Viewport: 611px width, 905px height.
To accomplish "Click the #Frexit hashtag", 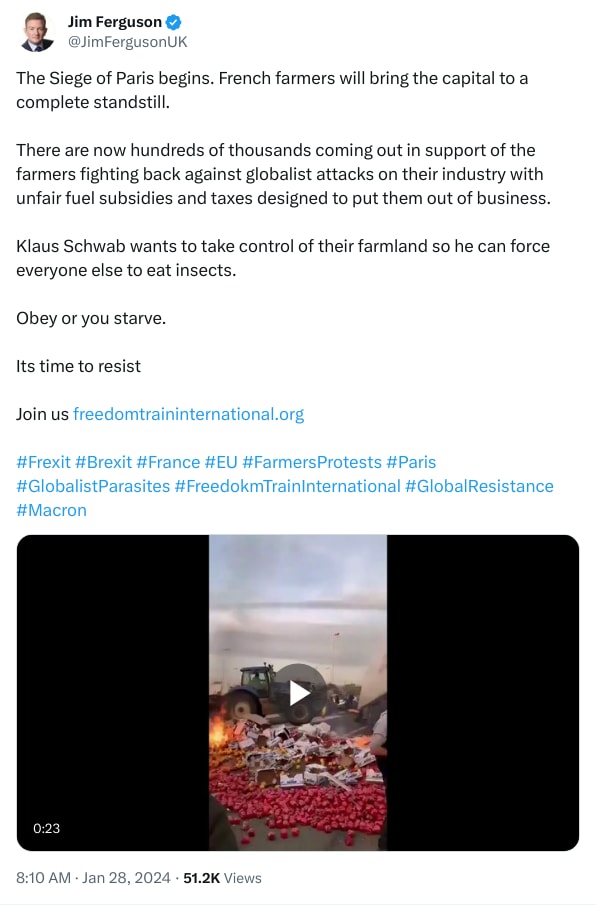I will (x=42, y=462).
